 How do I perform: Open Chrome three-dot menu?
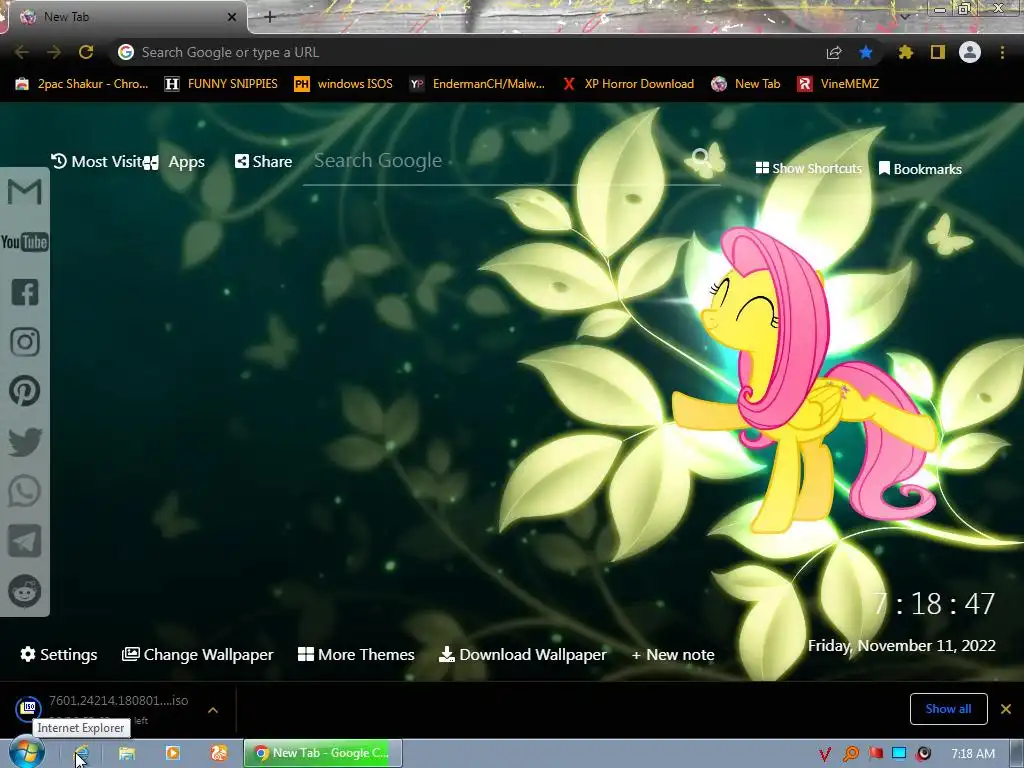click(1002, 52)
